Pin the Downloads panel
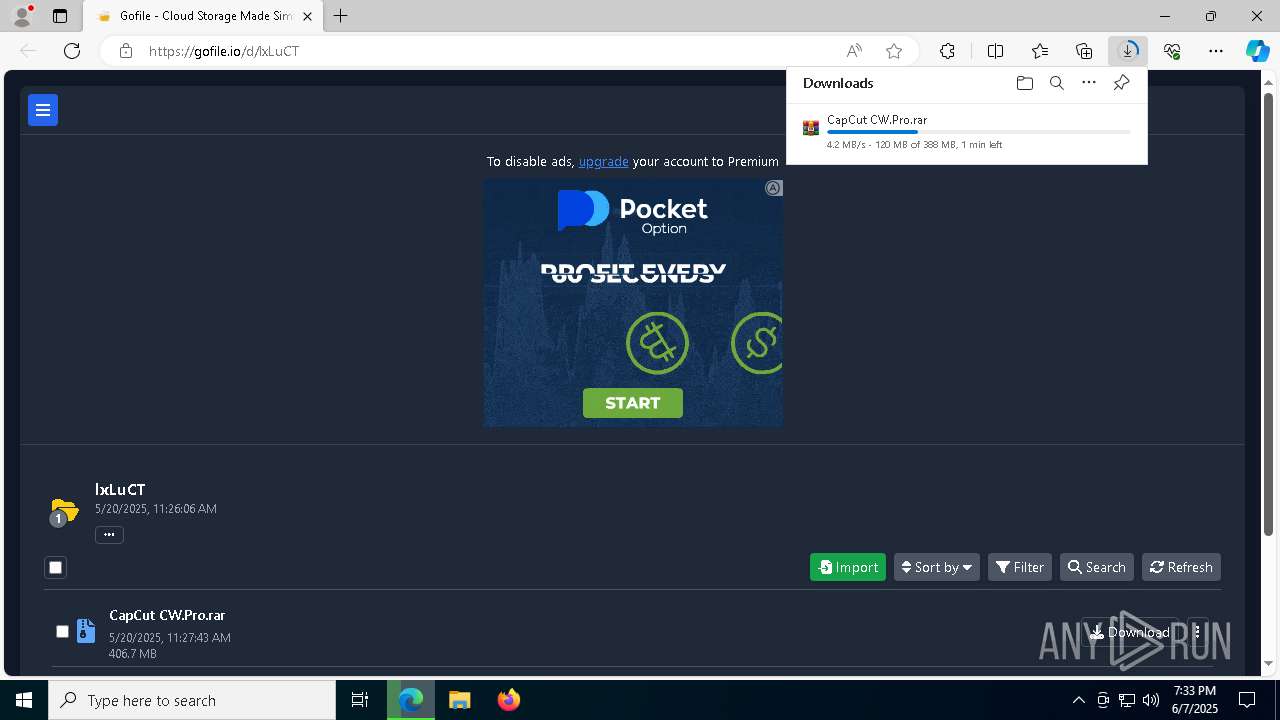Screen dimensions: 1280x720 click(x=1121, y=83)
